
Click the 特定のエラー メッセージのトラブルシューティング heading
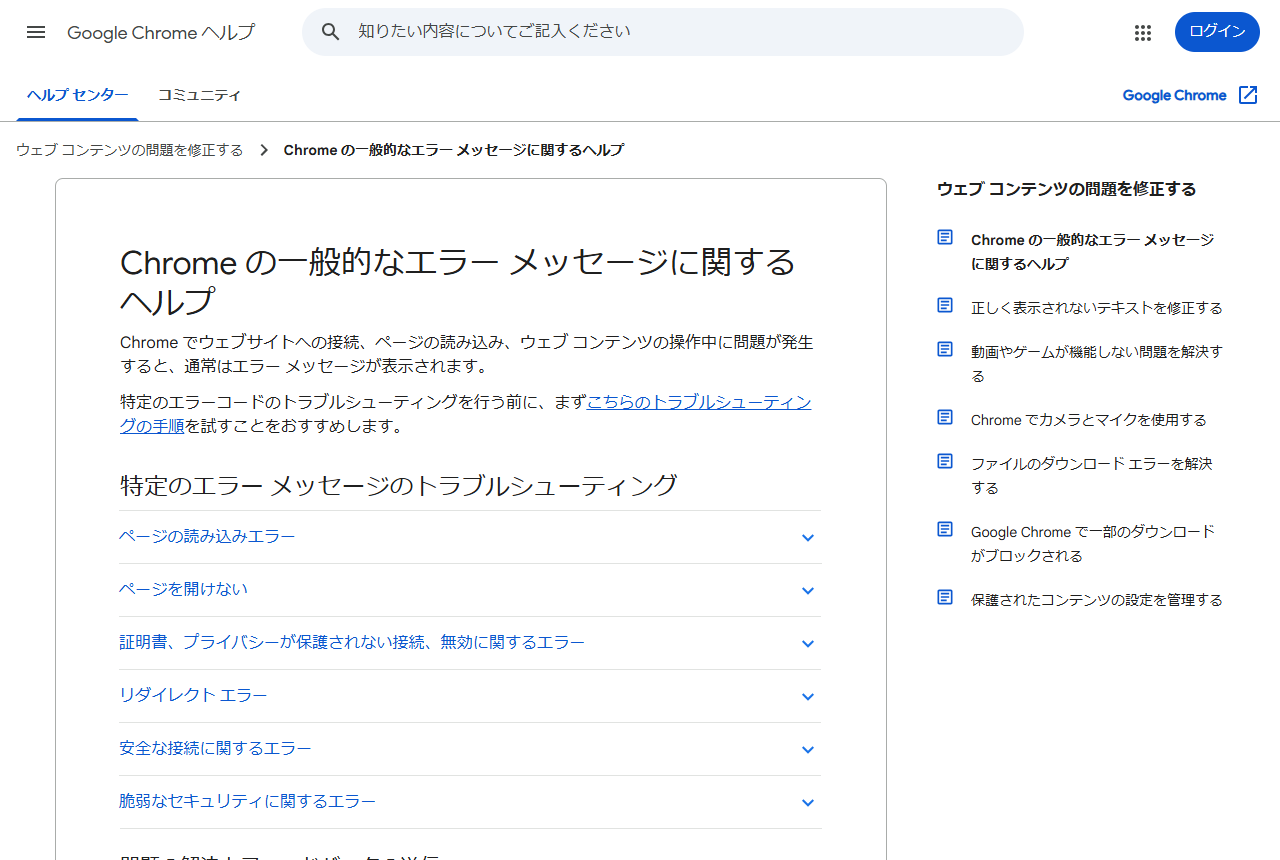pyautogui.click(x=399, y=486)
